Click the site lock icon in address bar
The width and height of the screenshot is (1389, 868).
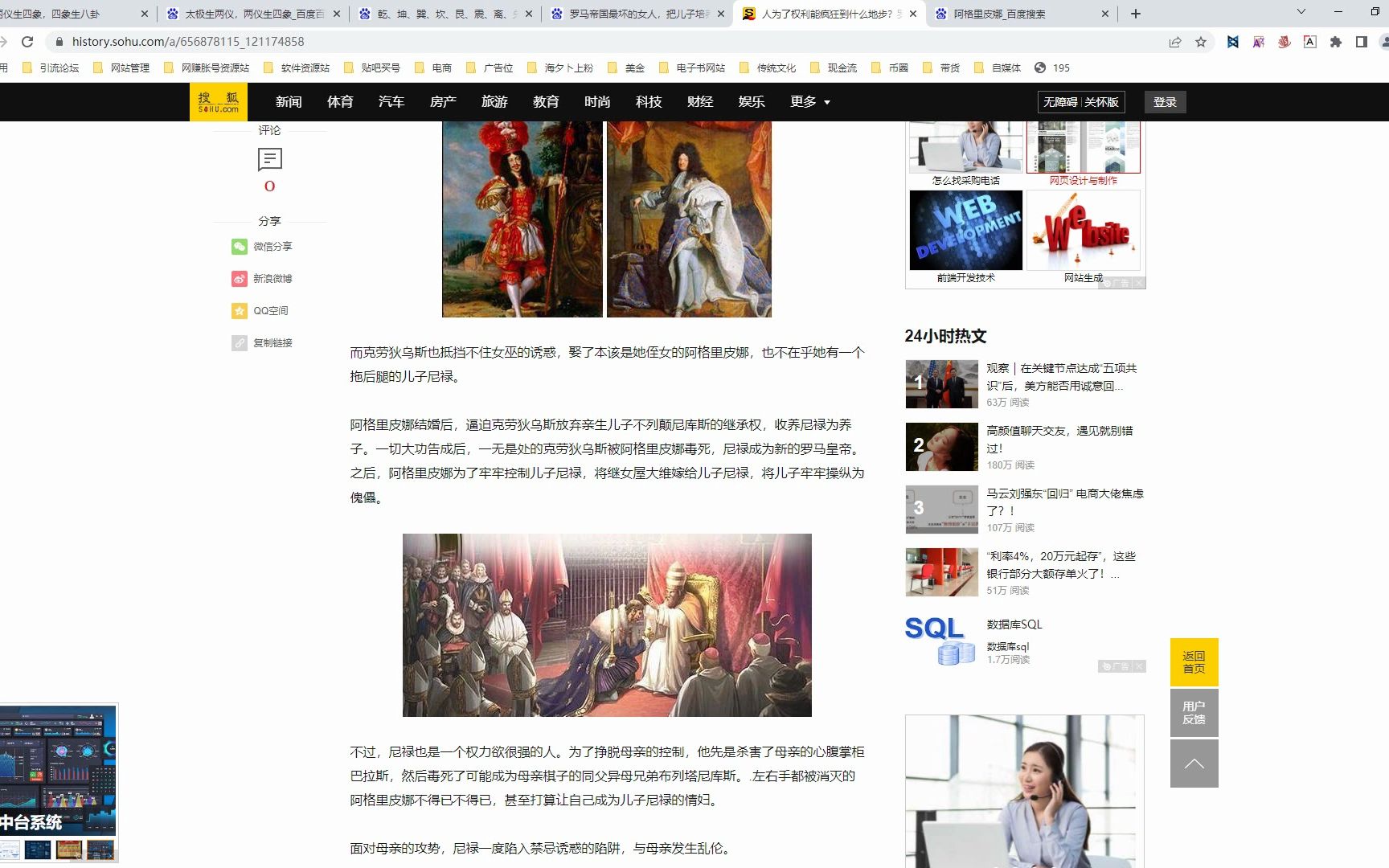click(59, 42)
